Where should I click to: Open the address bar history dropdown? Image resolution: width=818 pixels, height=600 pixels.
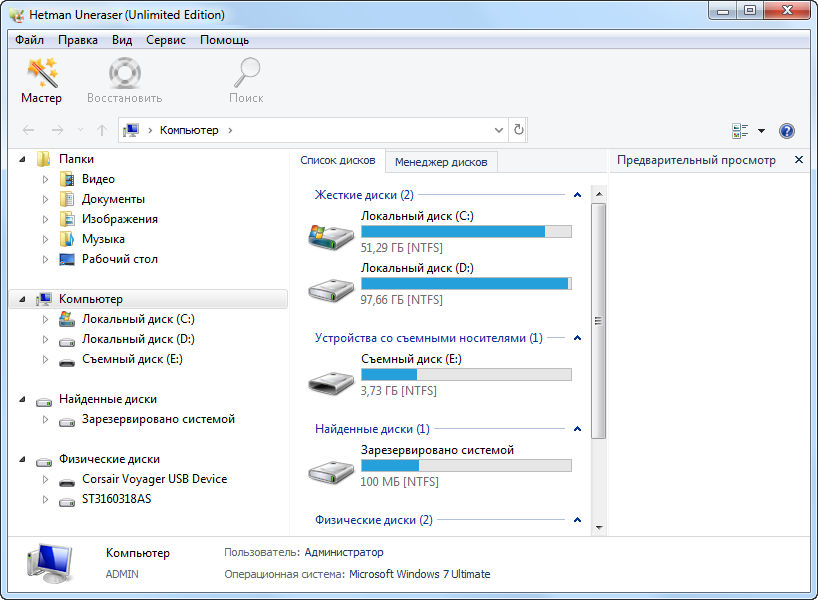pos(499,130)
